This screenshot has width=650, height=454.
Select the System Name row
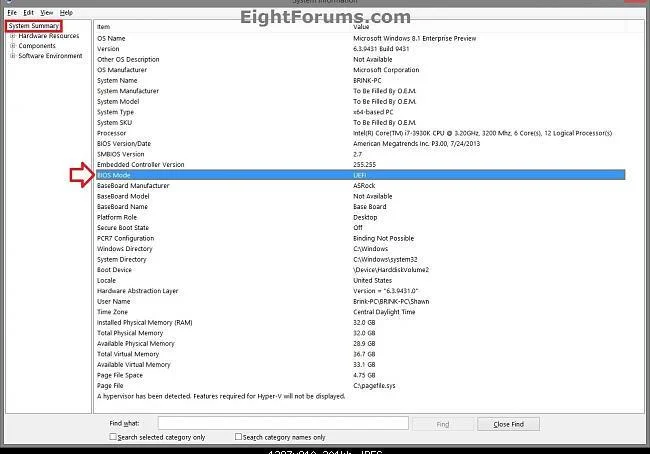point(360,80)
